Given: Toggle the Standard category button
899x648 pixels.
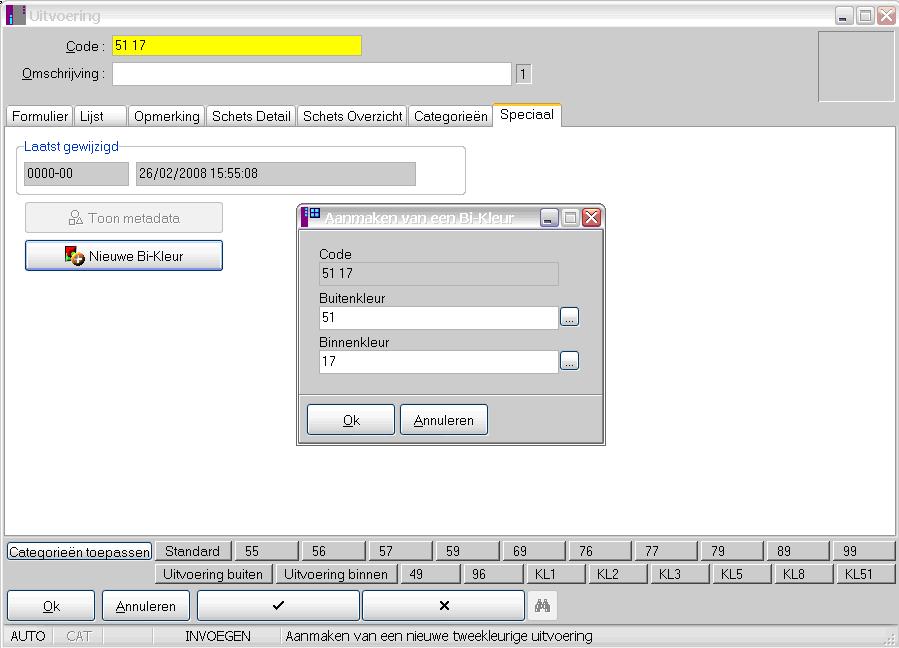Looking at the screenshot, I should point(193,551).
